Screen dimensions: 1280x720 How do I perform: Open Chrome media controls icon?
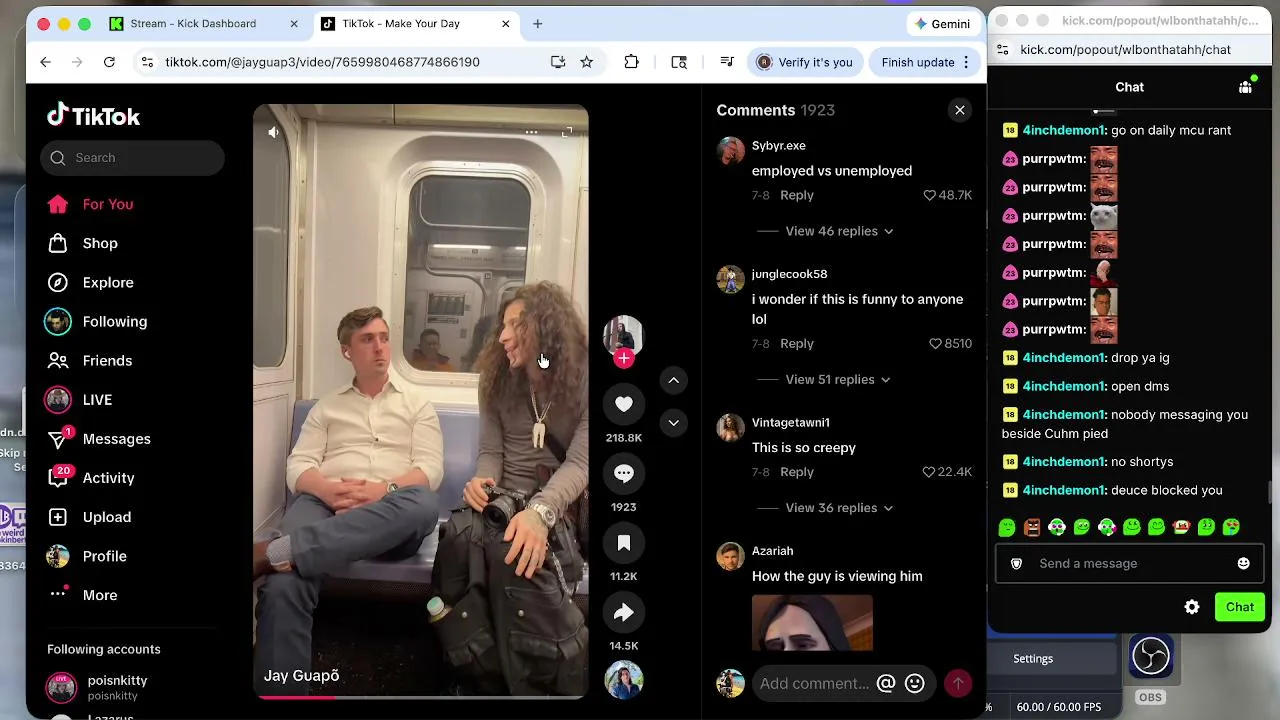[x=727, y=62]
